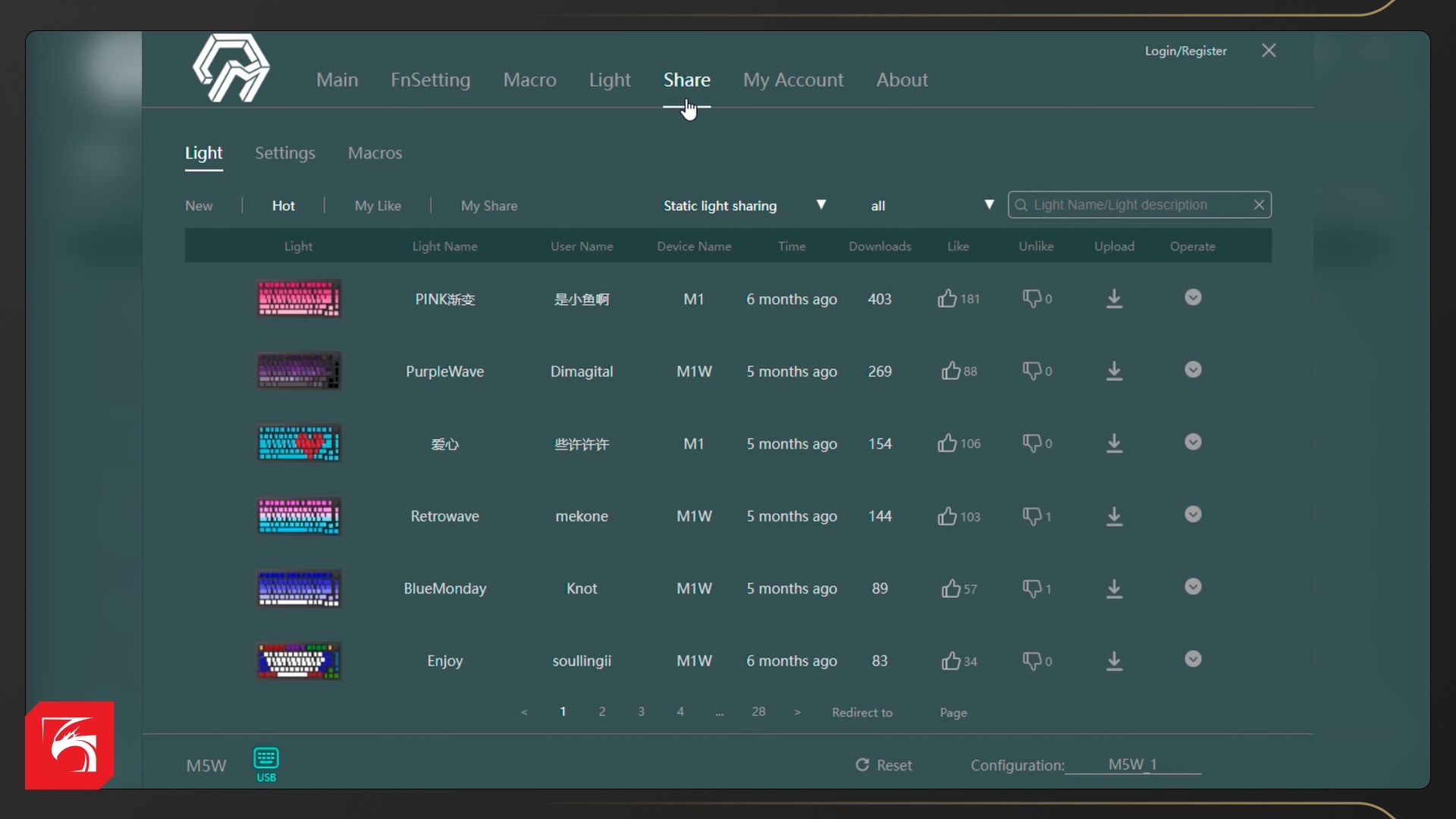Expand operate options for PurpleWave row
The height and width of the screenshot is (819, 1456).
pos(1193,370)
